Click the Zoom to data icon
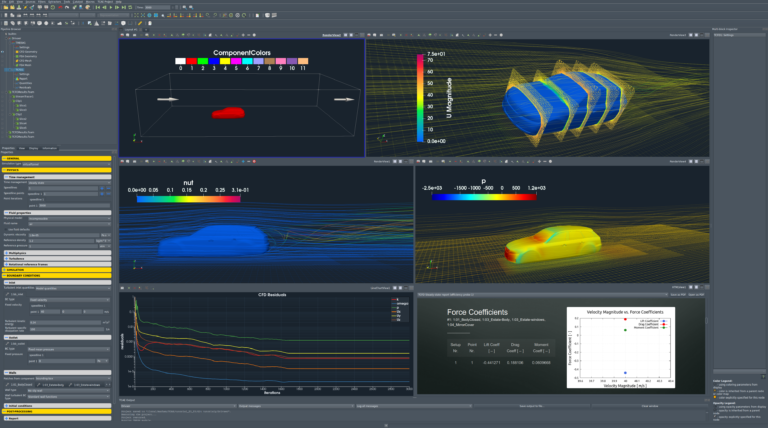This screenshot has height=428, width=768. click(143, 15)
